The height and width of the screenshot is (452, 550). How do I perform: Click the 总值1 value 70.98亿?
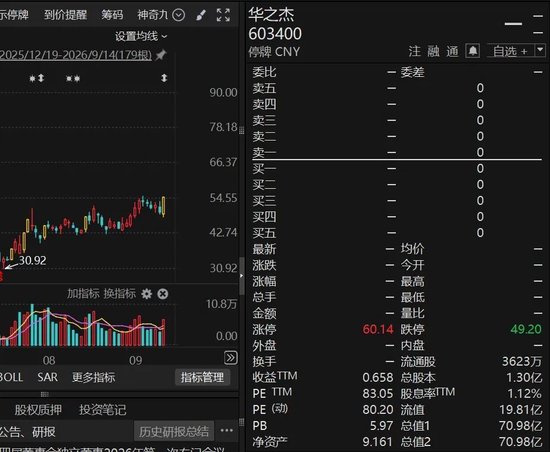coord(521,426)
